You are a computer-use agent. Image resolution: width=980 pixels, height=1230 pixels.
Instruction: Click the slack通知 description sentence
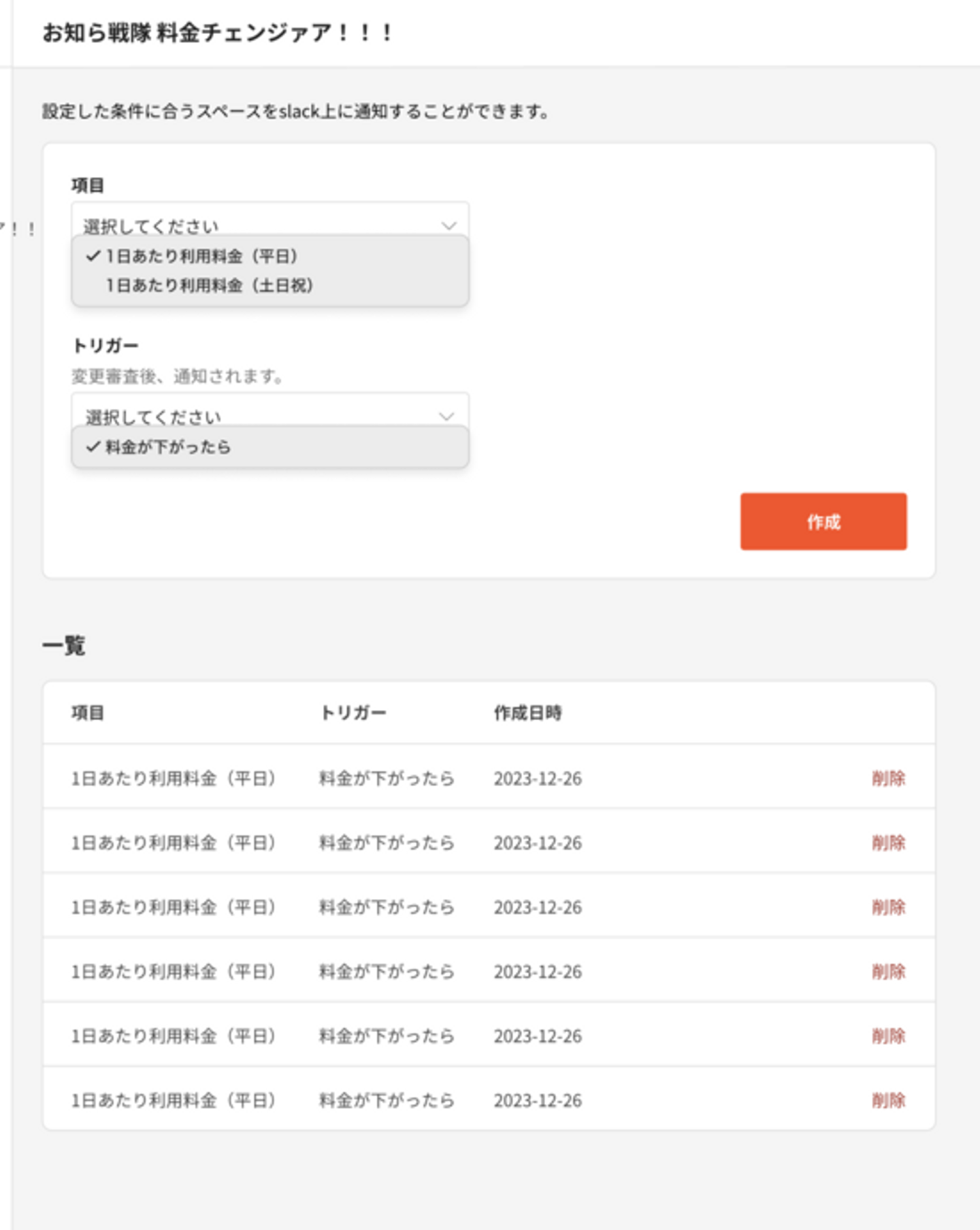click(x=296, y=111)
